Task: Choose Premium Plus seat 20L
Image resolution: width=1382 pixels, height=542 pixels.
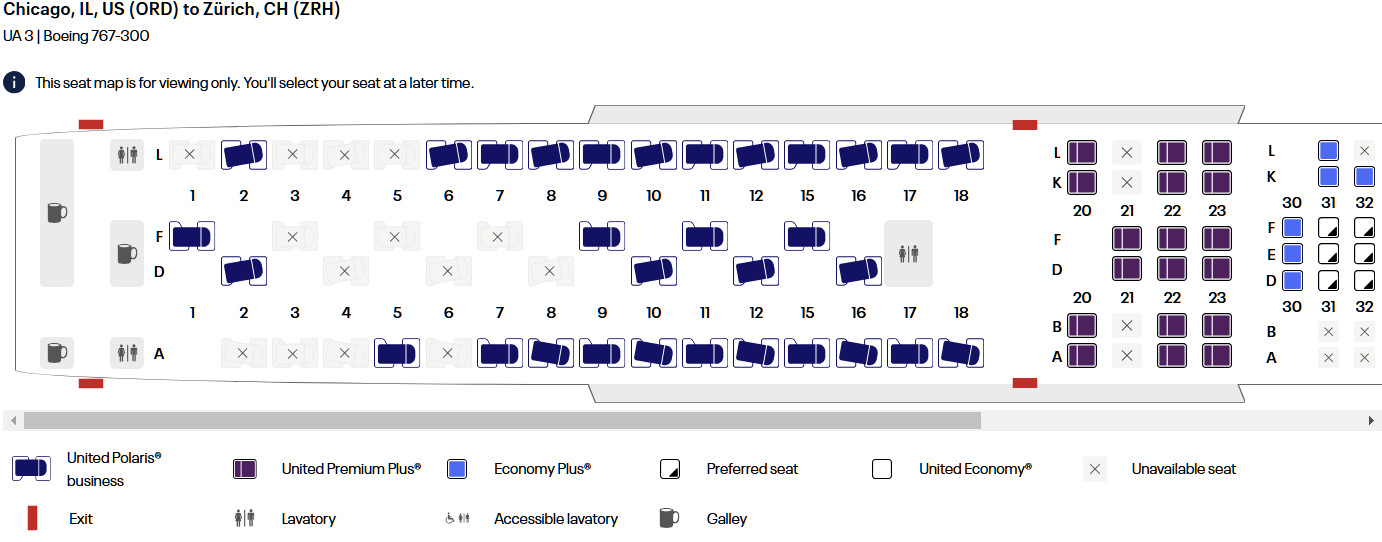Action: click(1081, 153)
